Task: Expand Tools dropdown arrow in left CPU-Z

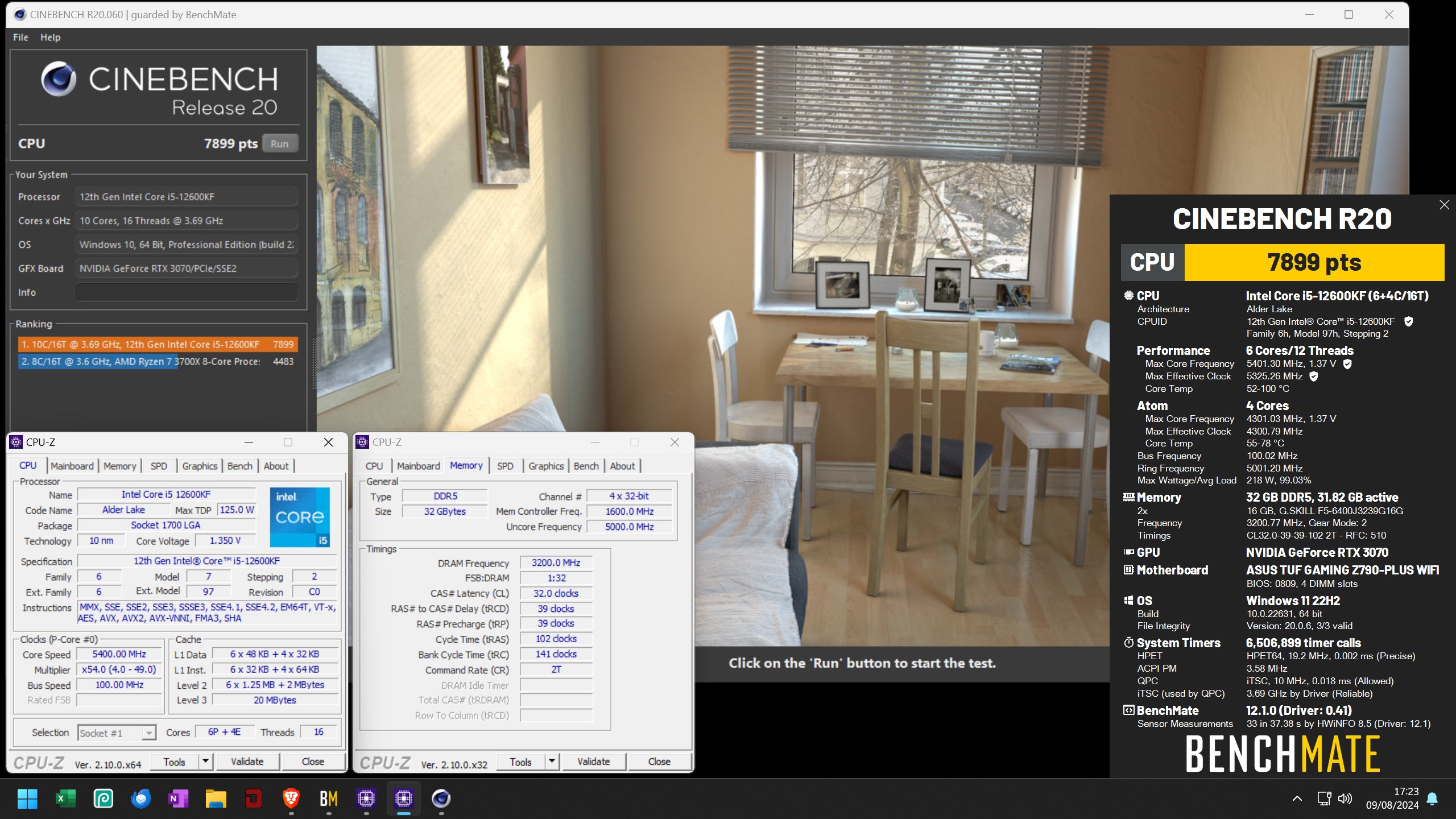Action: pyautogui.click(x=206, y=762)
